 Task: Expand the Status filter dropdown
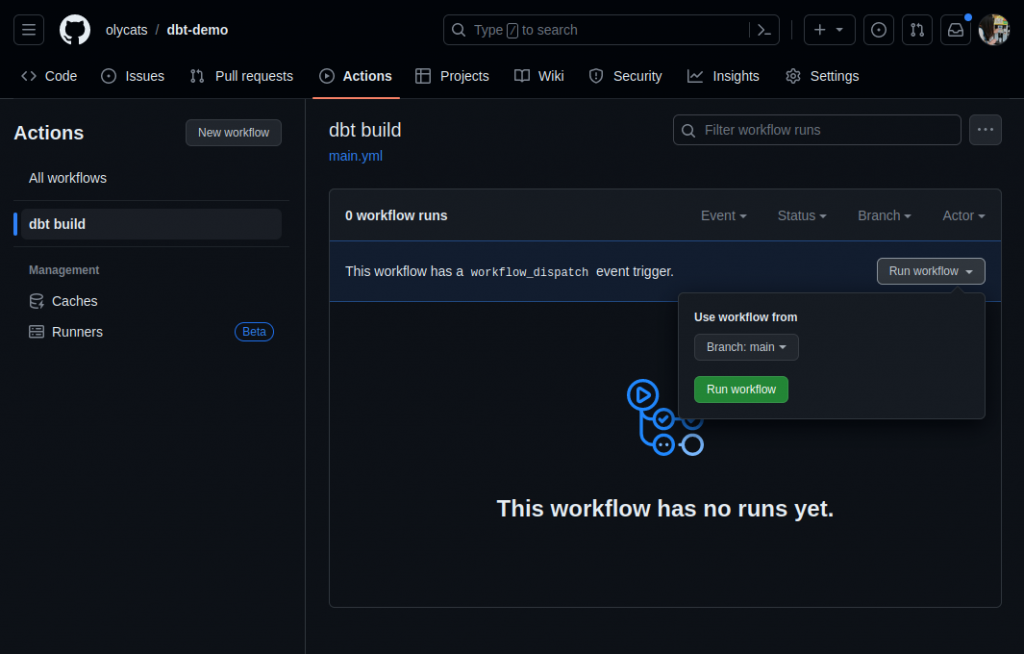(802, 216)
